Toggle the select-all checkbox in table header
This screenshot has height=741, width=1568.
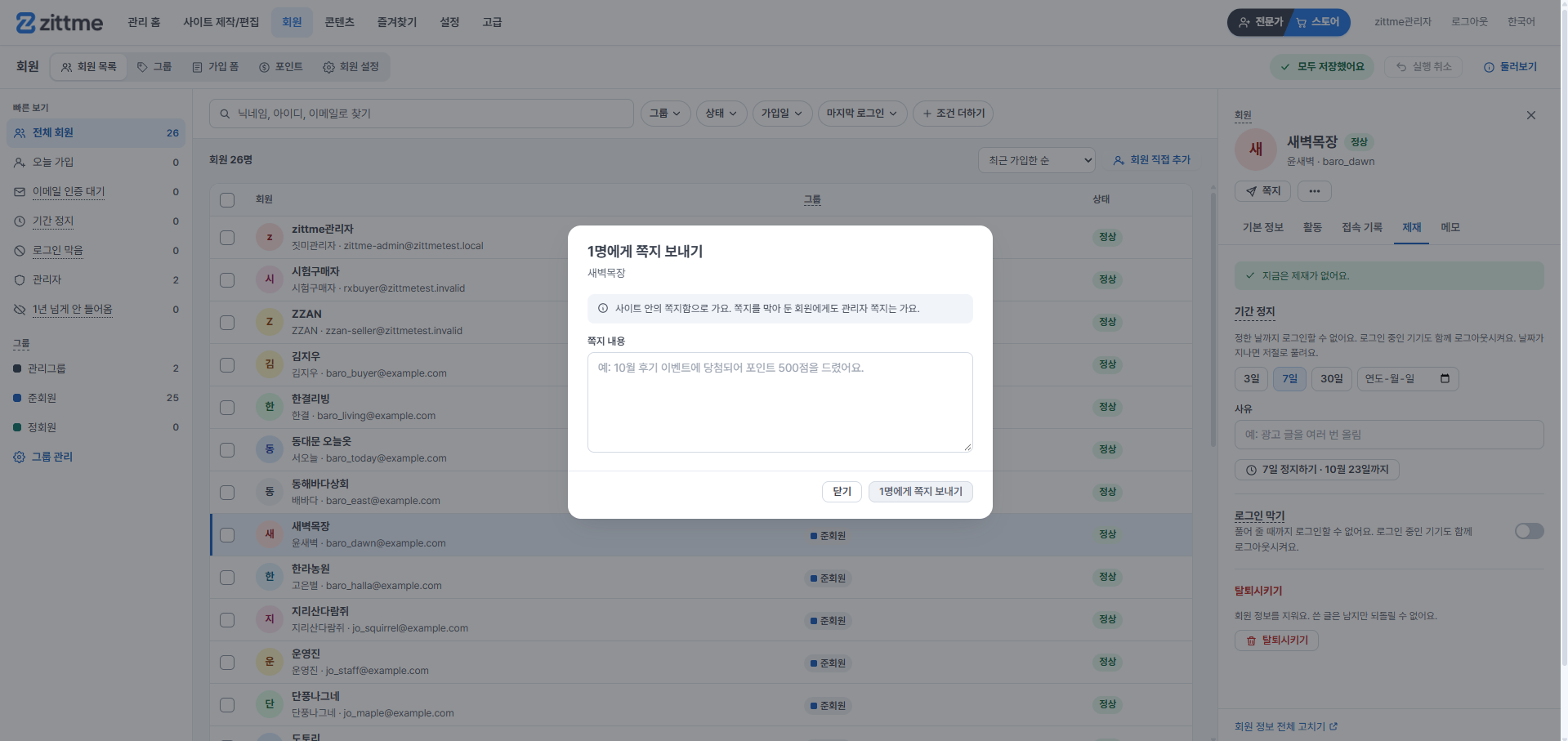coord(227,200)
